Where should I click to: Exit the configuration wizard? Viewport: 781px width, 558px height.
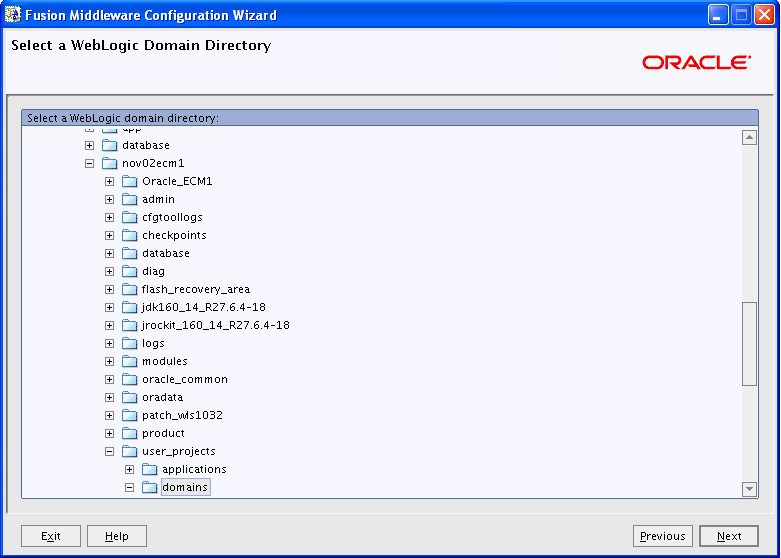(x=51, y=536)
